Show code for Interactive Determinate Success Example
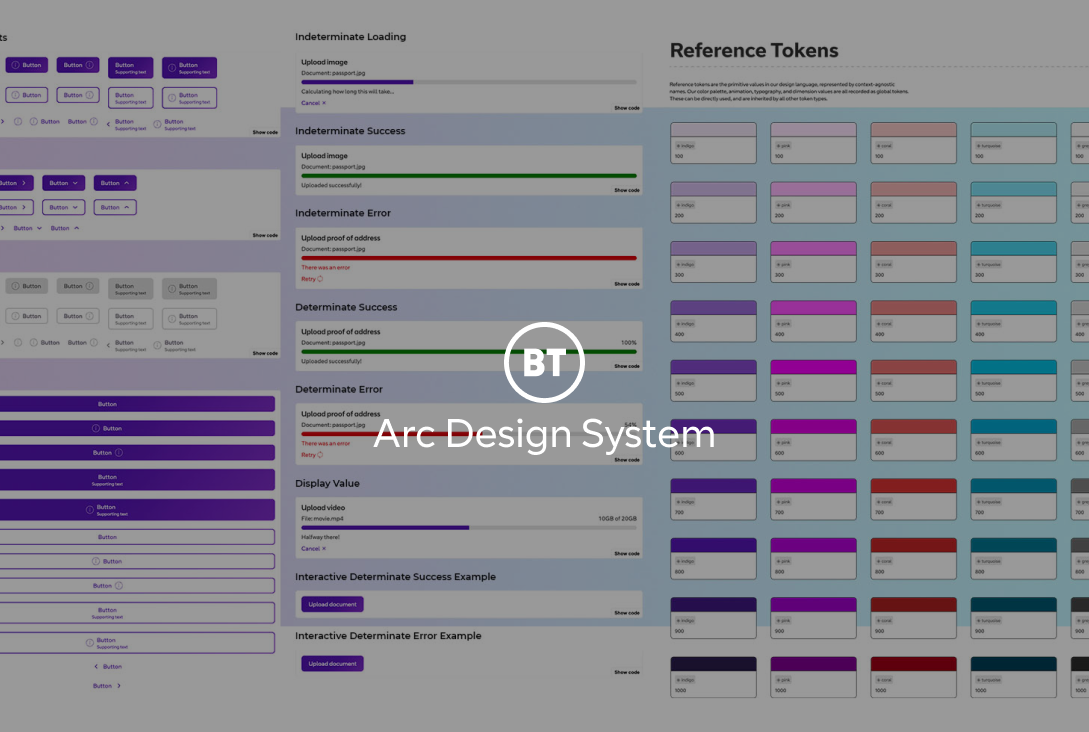This screenshot has height=732, width=1089. point(626,613)
